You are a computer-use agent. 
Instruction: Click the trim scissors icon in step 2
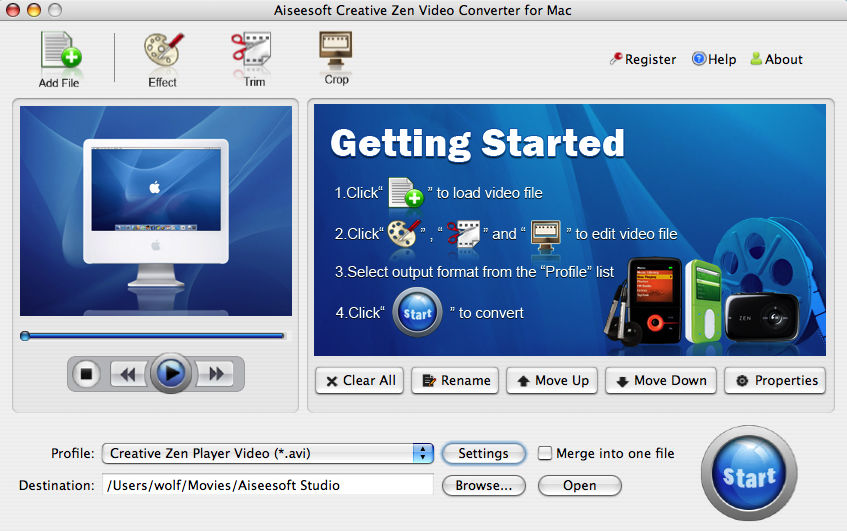click(x=463, y=233)
